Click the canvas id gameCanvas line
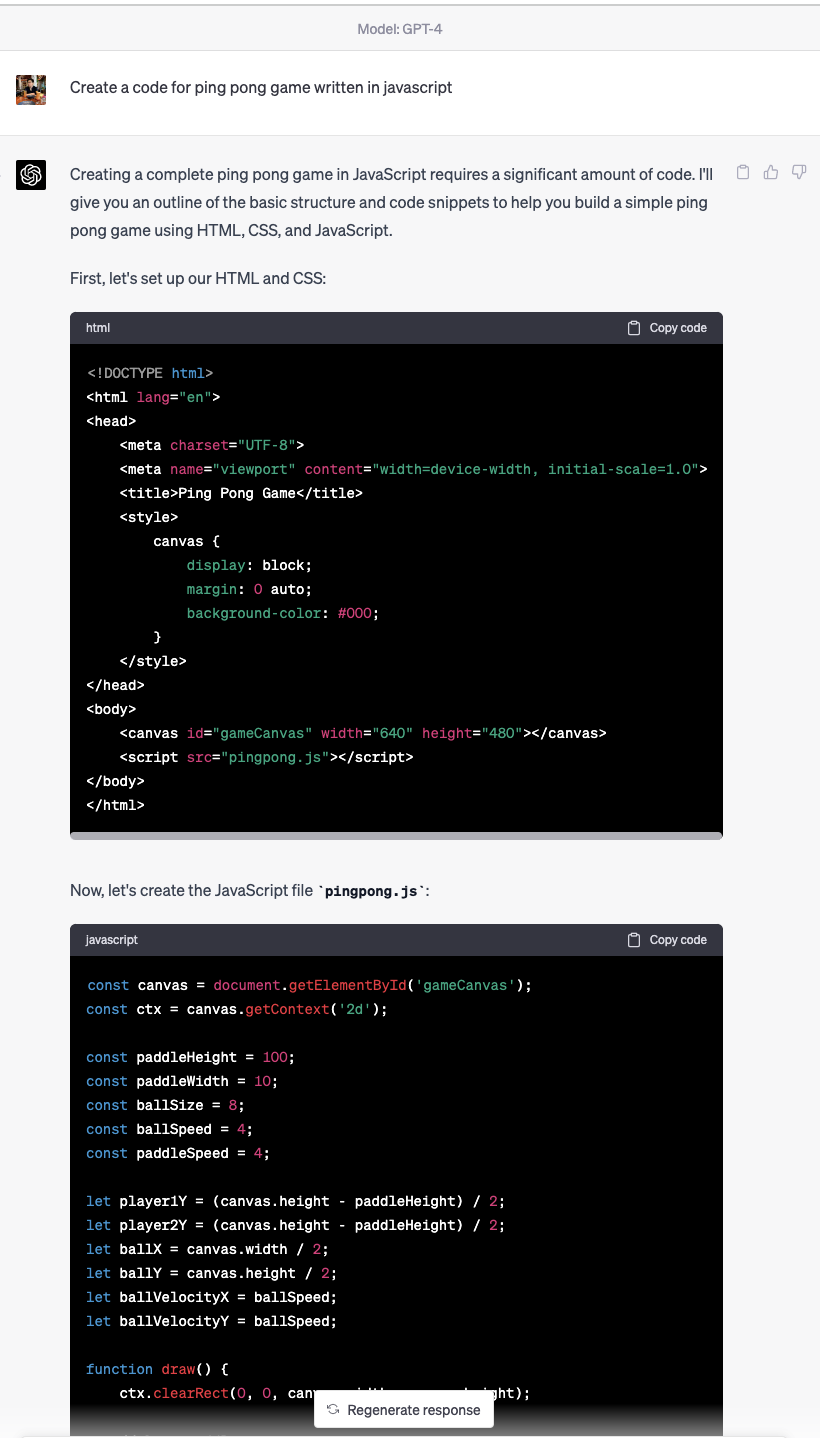The width and height of the screenshot is (820, 1438). coord(363,733)
